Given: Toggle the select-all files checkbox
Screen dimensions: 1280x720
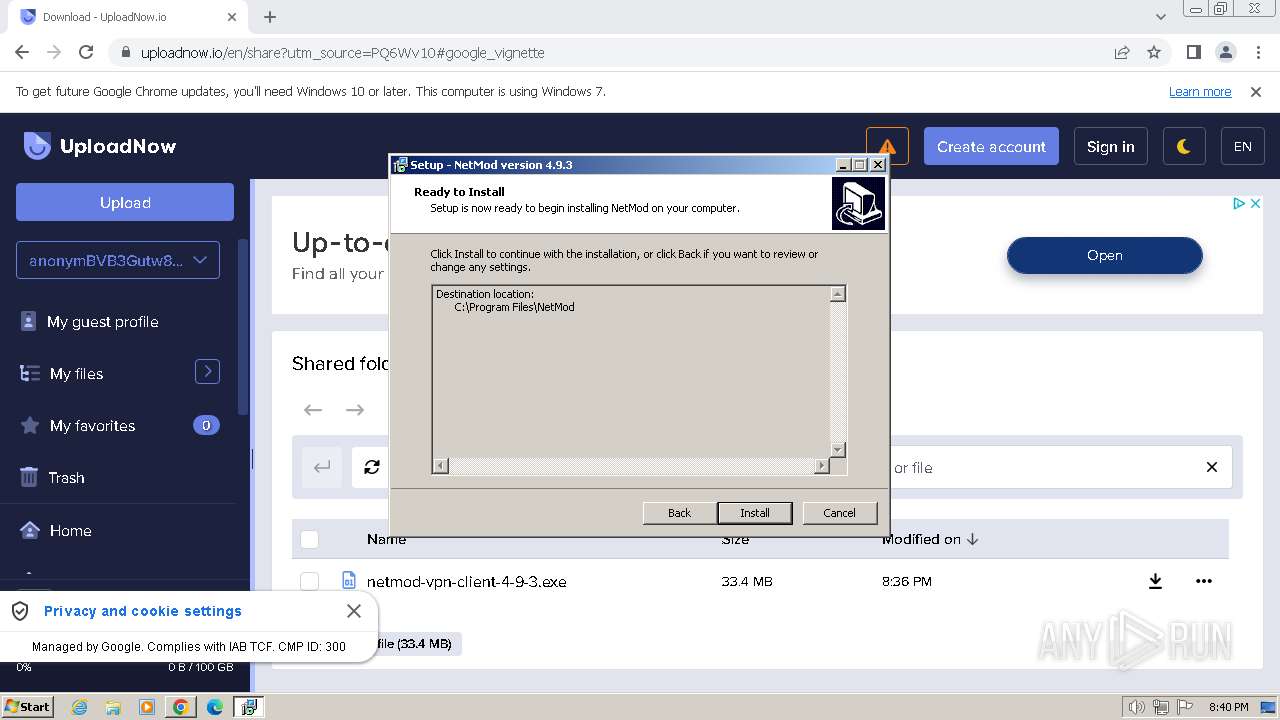Looking at the screenshot, I should click(310, 540).
